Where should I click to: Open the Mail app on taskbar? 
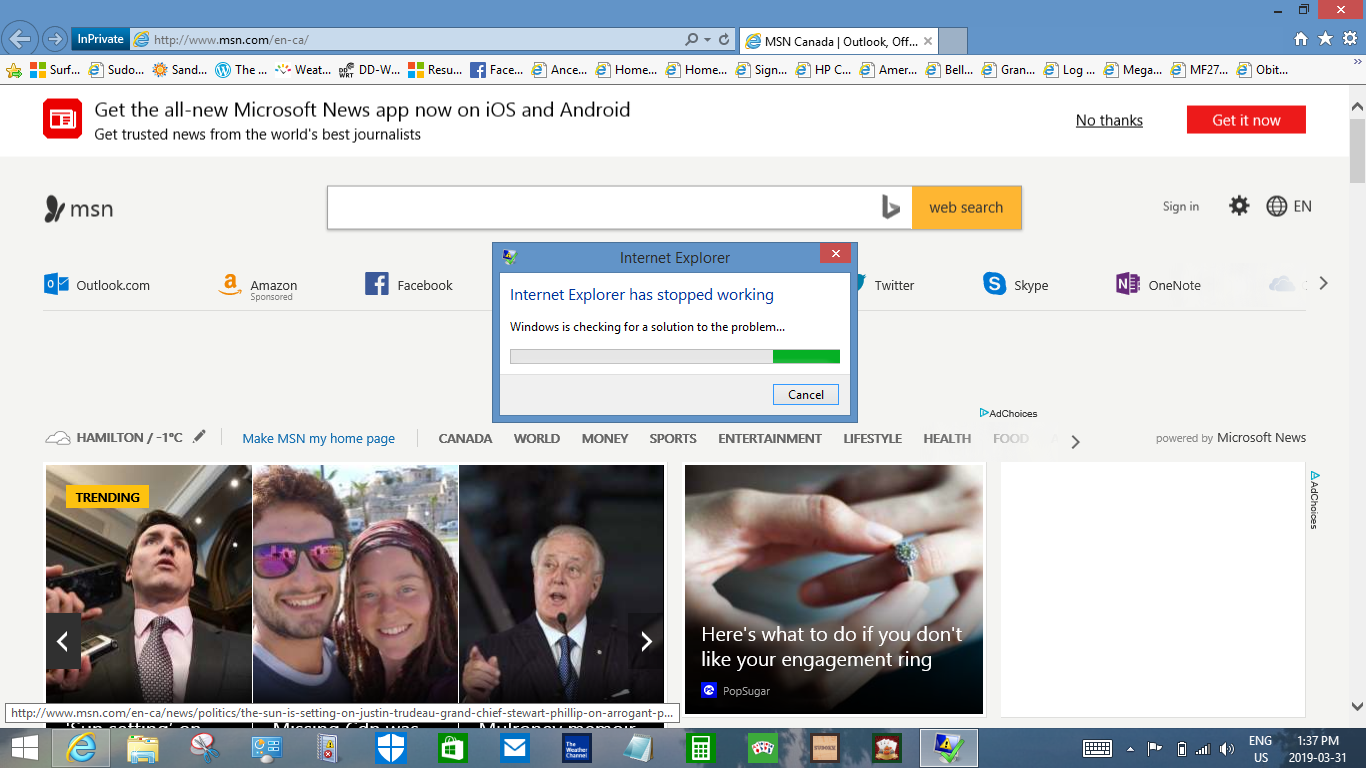[515, 748]
